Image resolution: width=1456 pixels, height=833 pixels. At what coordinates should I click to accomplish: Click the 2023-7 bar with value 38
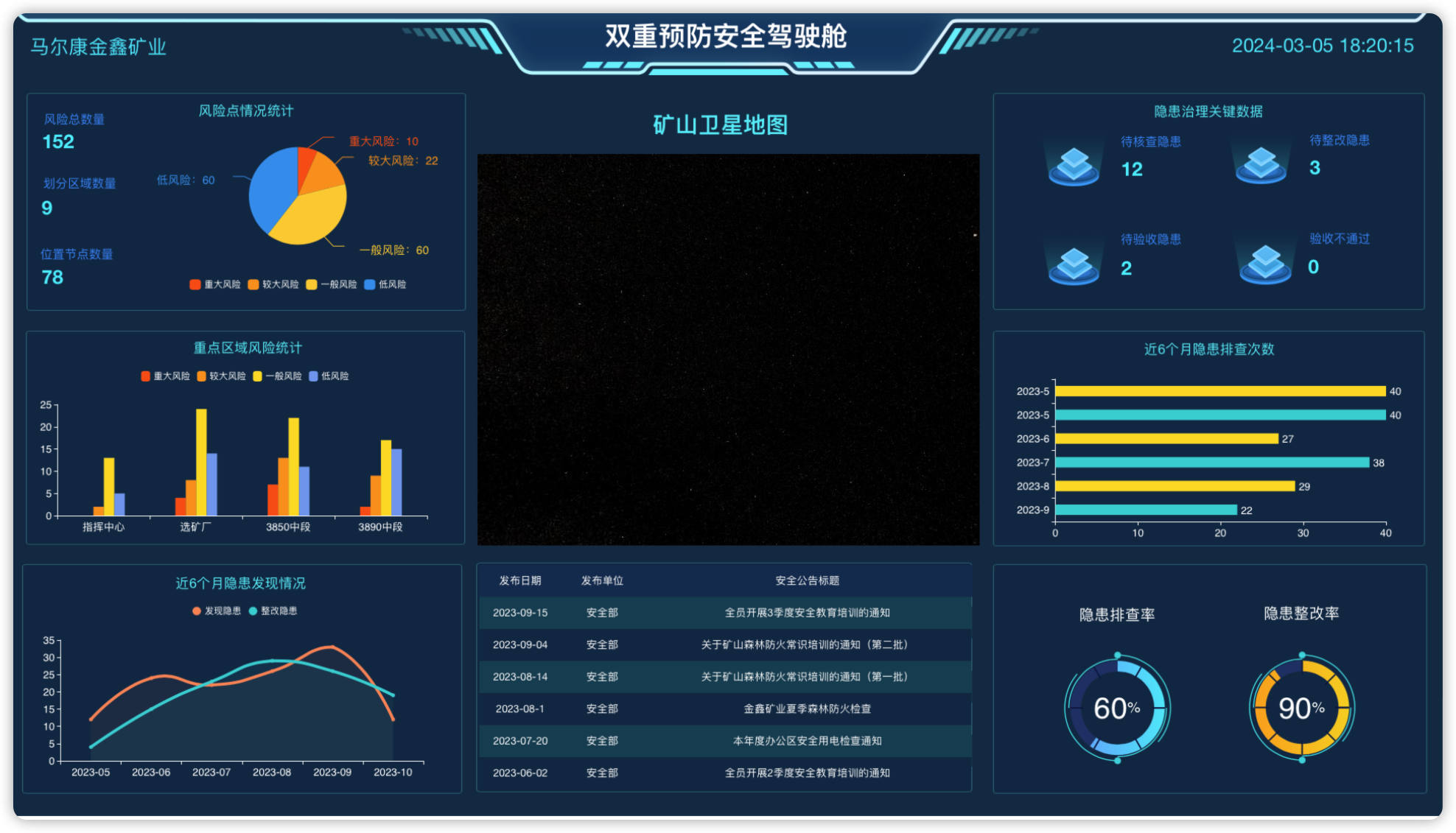point(1212,463)
